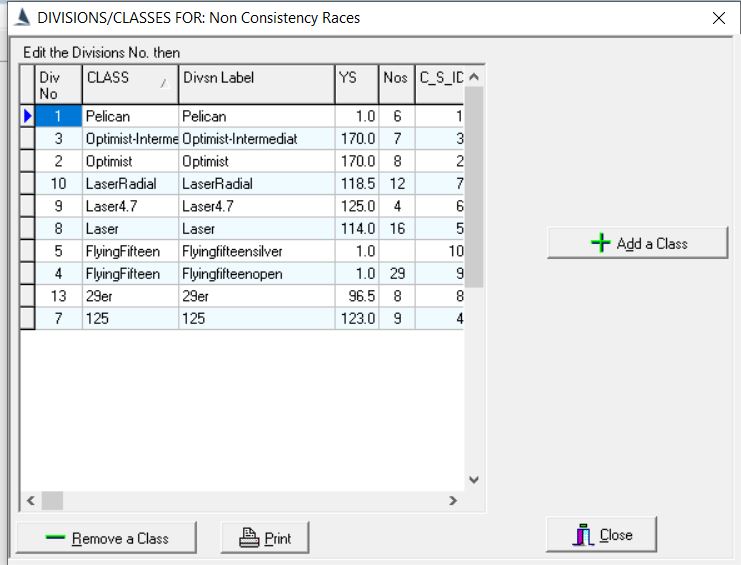741x565 pixels.
Task: Select the 29er row division number 13
Action: (x=58, y=296)
